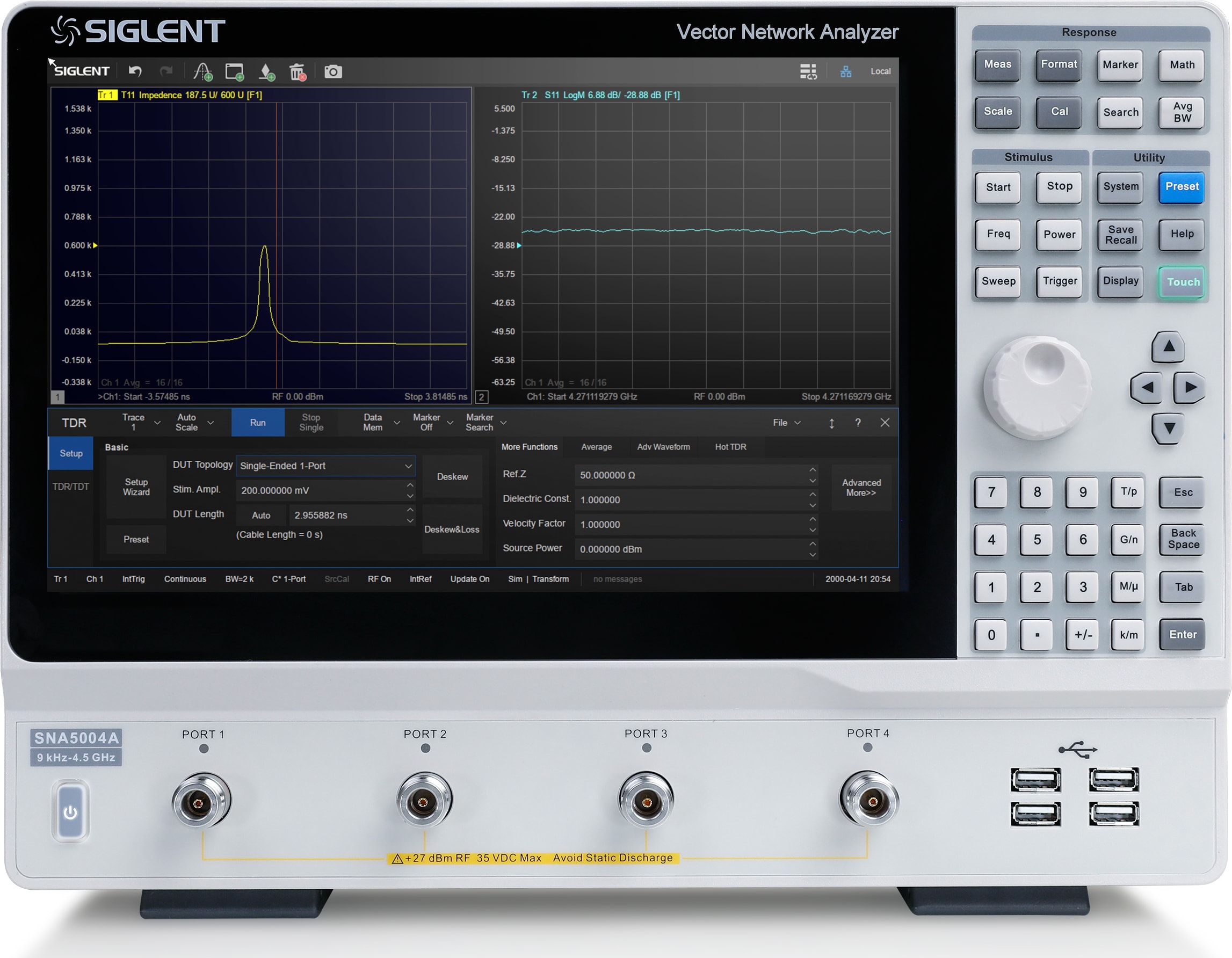Turn the rotary knob on front panel
This screenshot has width=1232, height=958.
point(1038,388)
